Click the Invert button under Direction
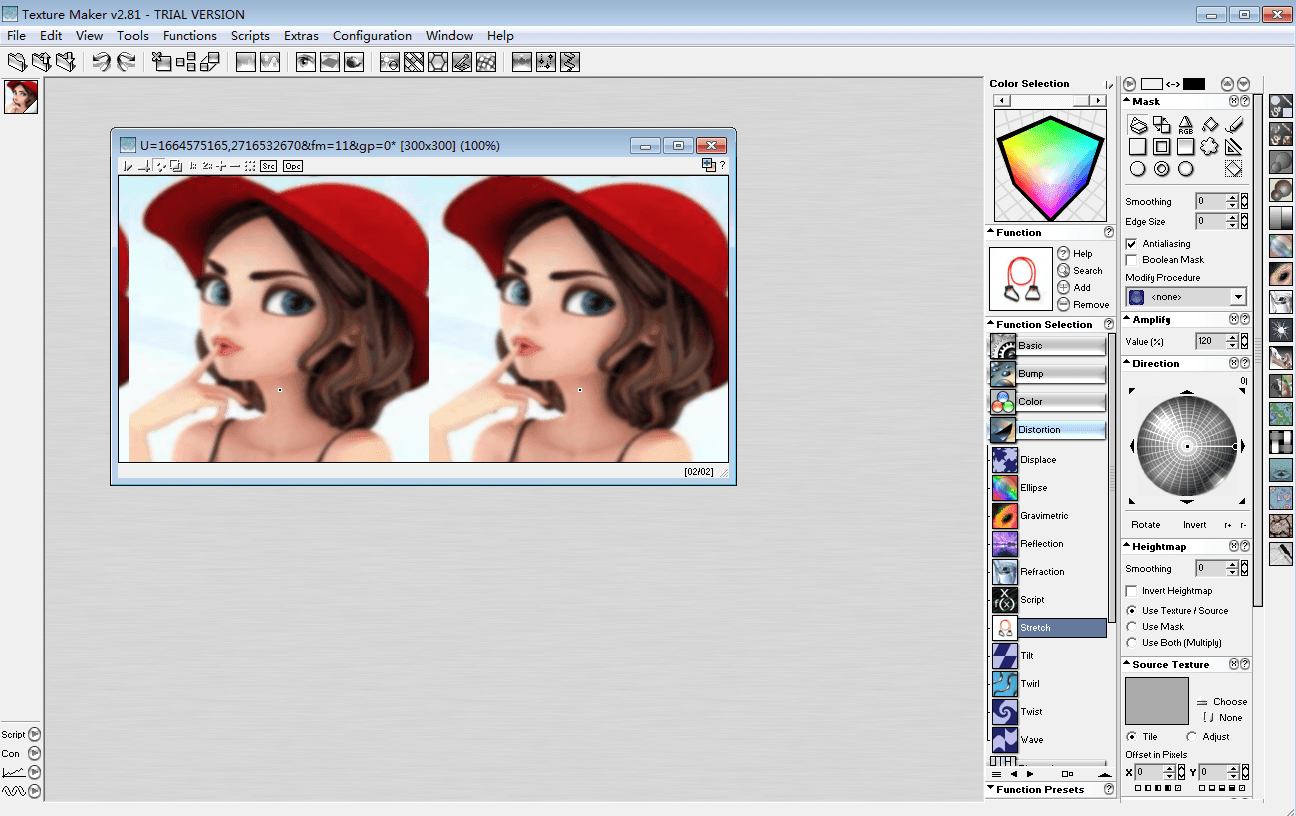 coord(1194,524)
